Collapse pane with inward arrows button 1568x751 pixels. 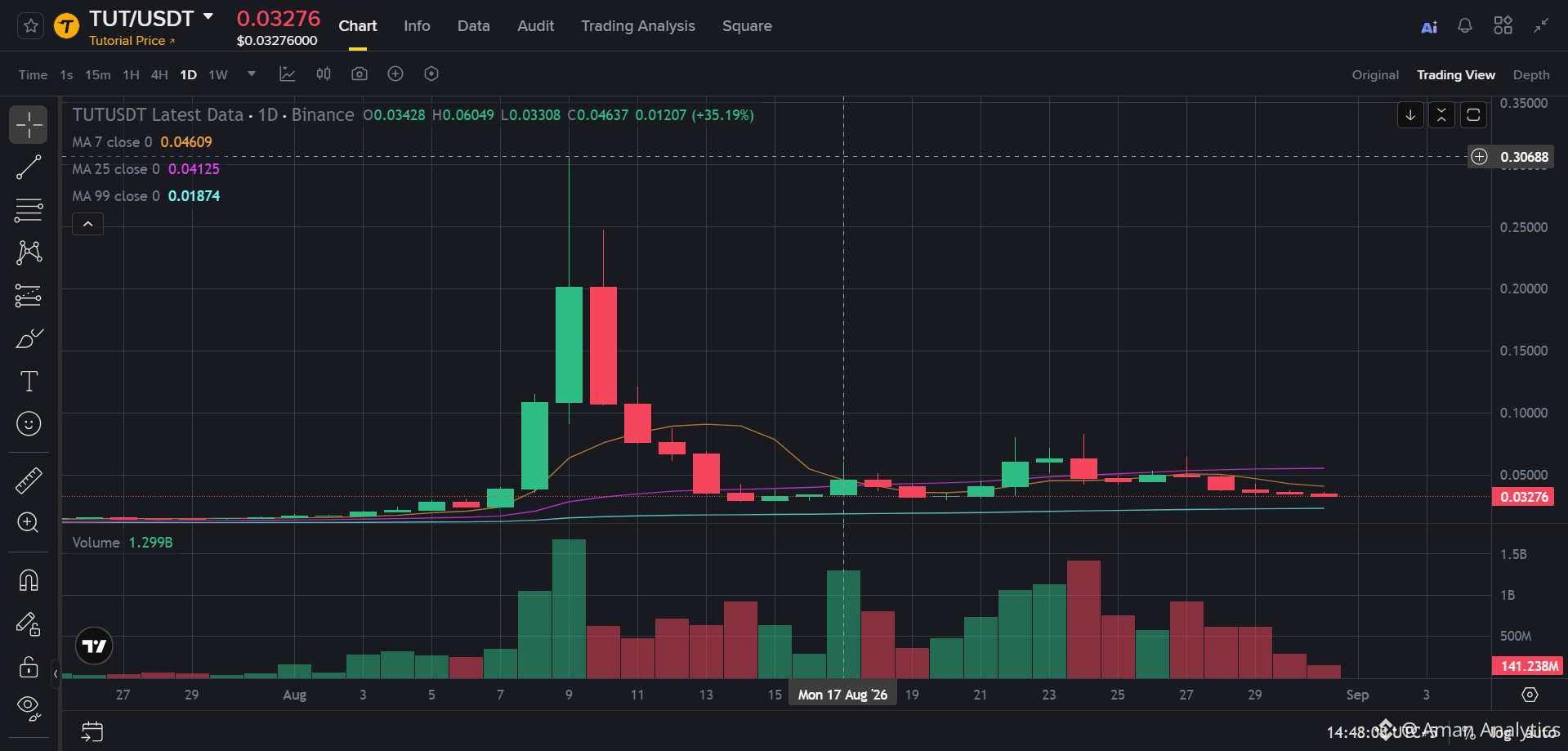[1441, 115]
